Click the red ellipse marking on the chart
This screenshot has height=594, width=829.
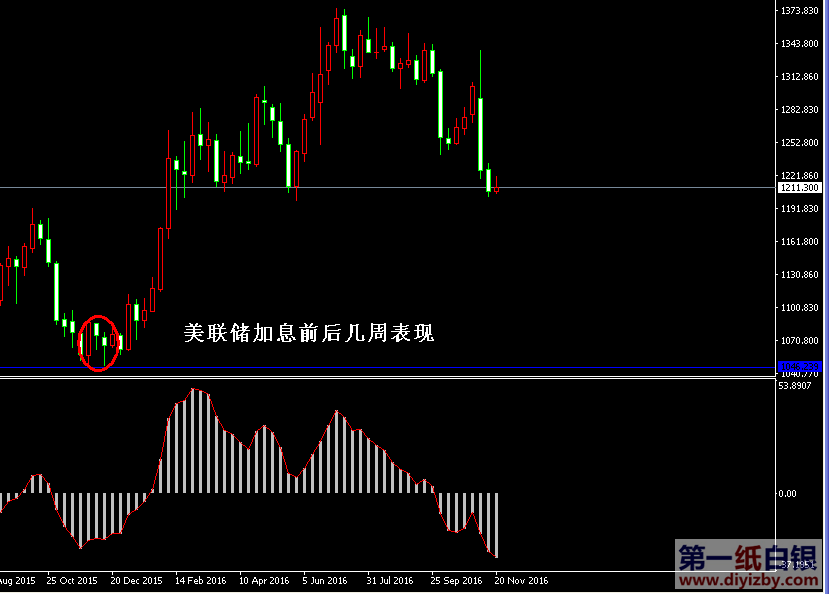pyautogui.click(x=98, y=343)
